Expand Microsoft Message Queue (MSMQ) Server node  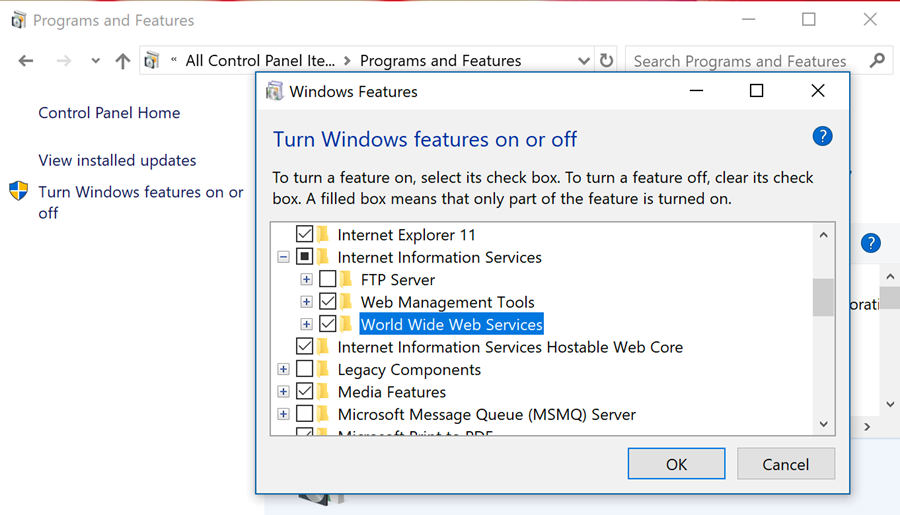283,413
